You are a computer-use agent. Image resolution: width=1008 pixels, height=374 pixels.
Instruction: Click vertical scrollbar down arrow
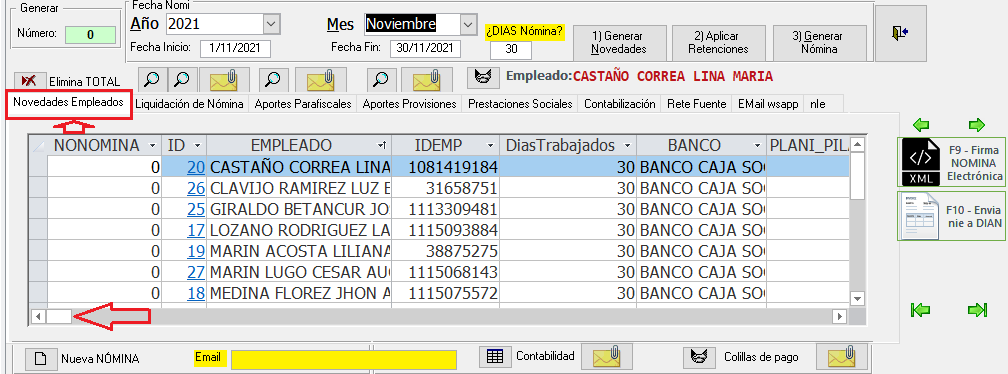(x=857, y=299)
